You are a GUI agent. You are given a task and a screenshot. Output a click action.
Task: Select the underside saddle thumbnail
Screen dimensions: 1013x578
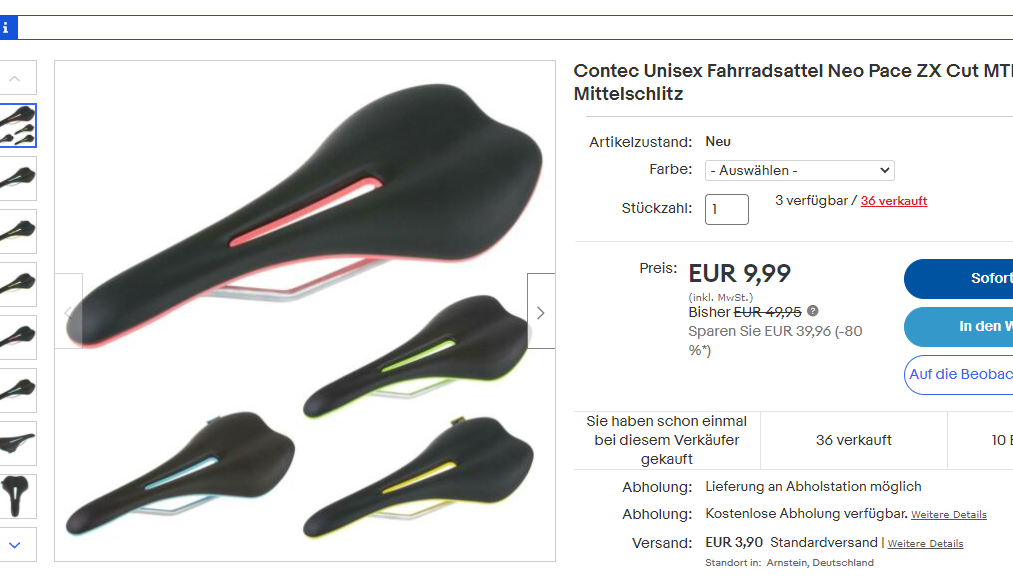click(17, 444)
